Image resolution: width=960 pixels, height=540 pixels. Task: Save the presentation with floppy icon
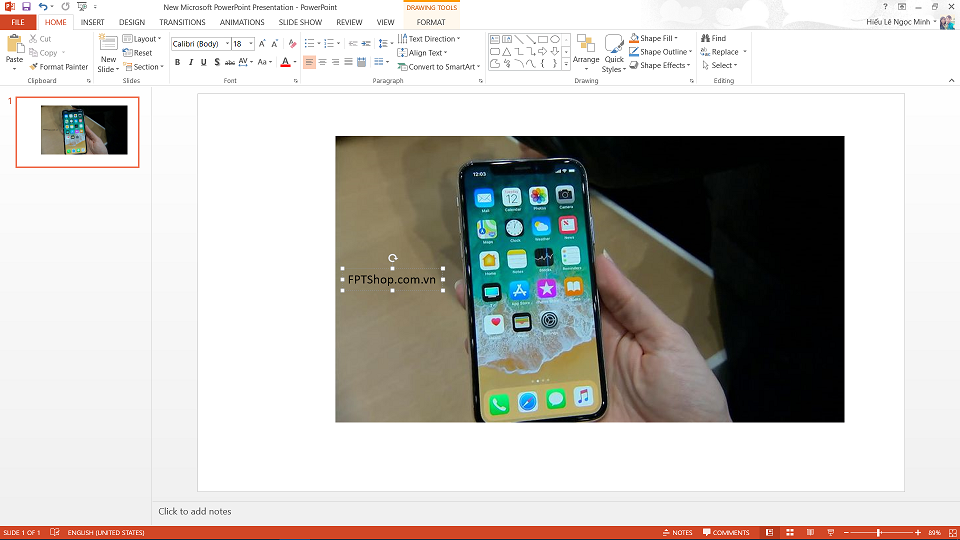[26, 7]
